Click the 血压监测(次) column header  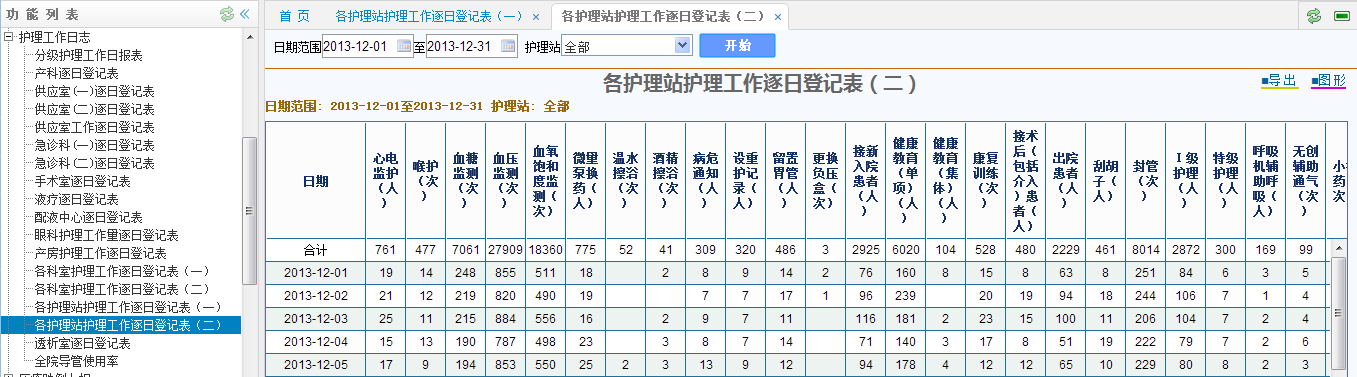(x=505, y=181)
